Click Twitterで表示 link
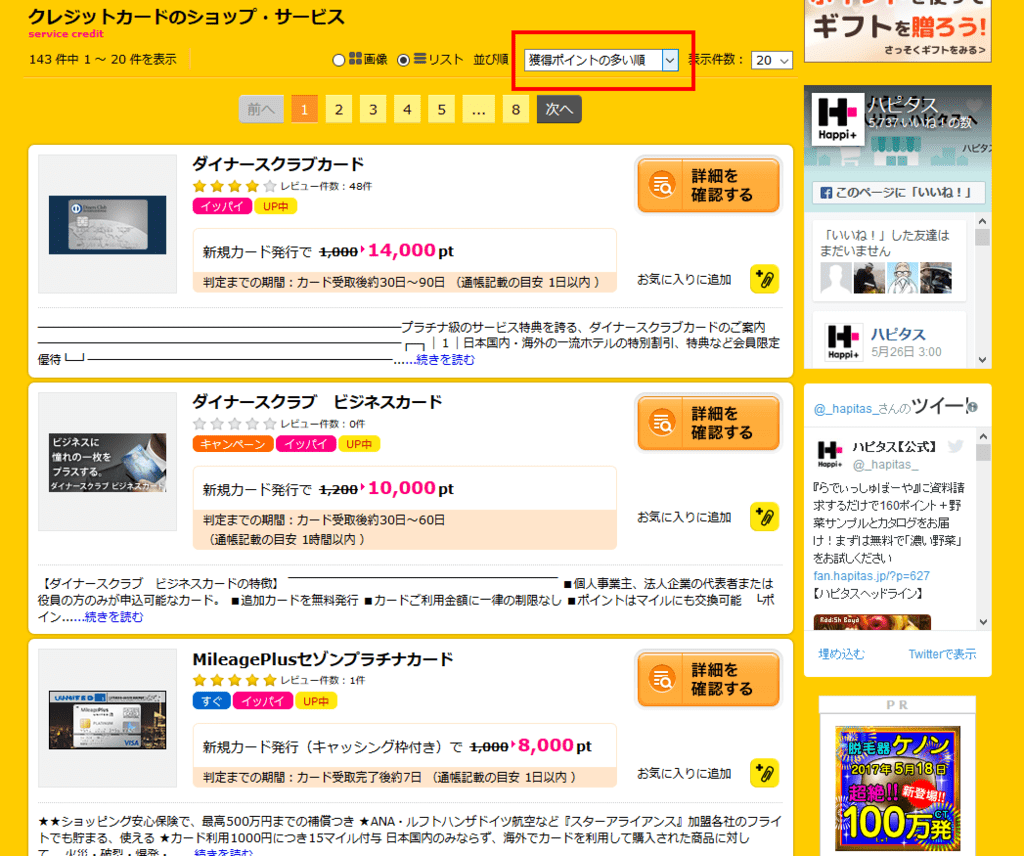This screenshot has height=856, width=1024. [x=942, y=654]
